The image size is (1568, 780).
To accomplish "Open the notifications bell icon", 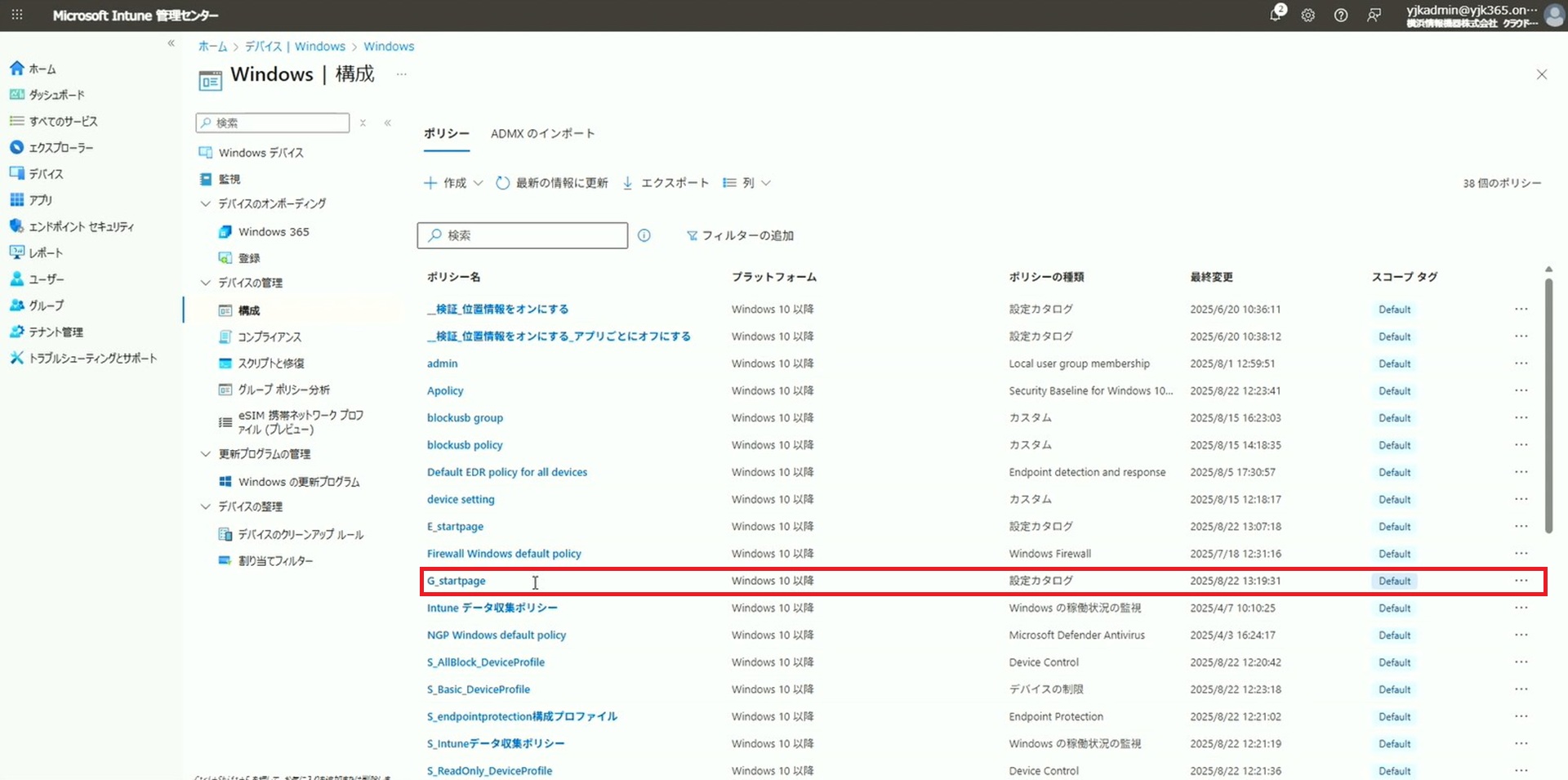I will tap(1276, 15).
